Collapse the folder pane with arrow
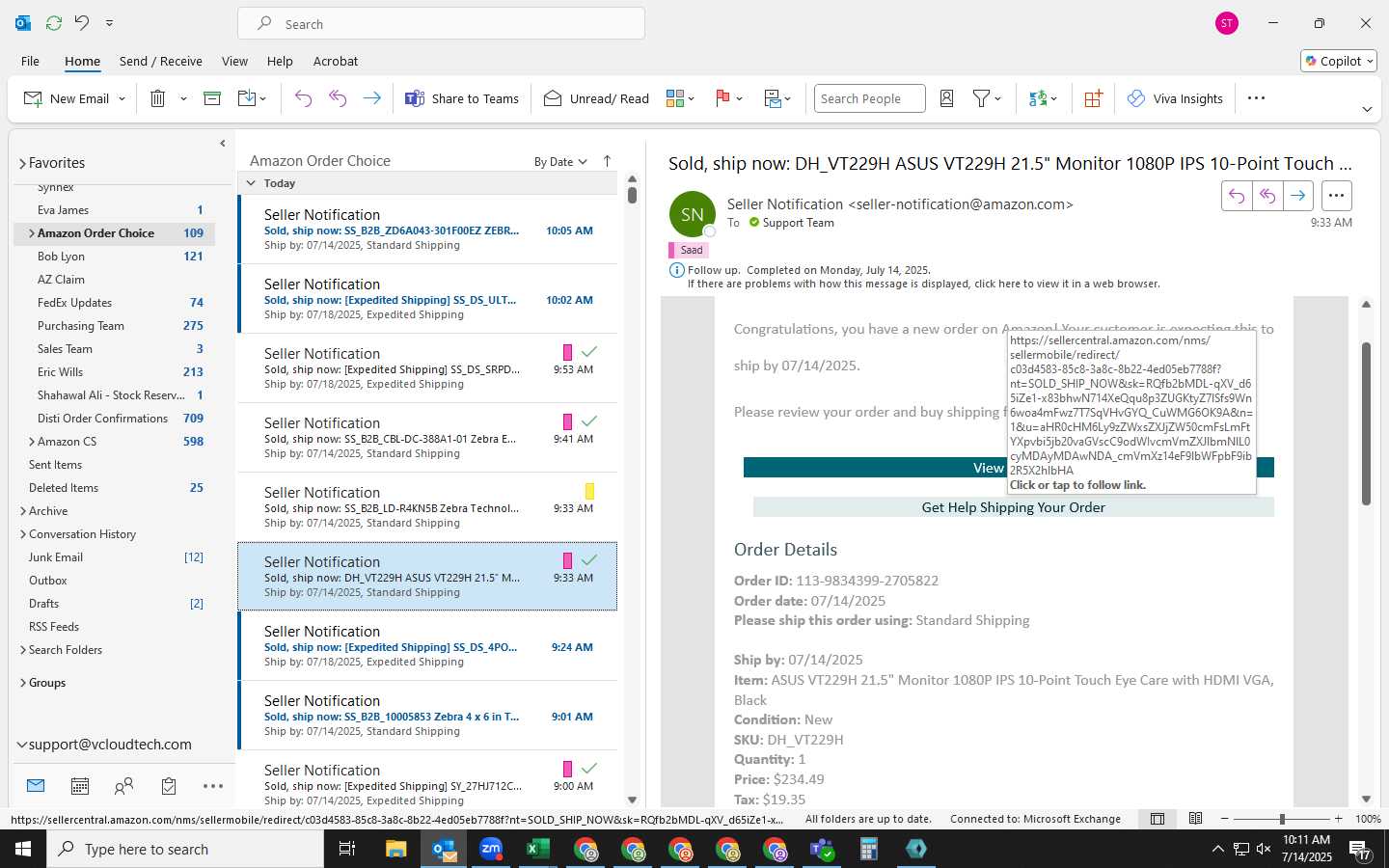Viewport: 1389px width, 868px height. coord(223,144)
